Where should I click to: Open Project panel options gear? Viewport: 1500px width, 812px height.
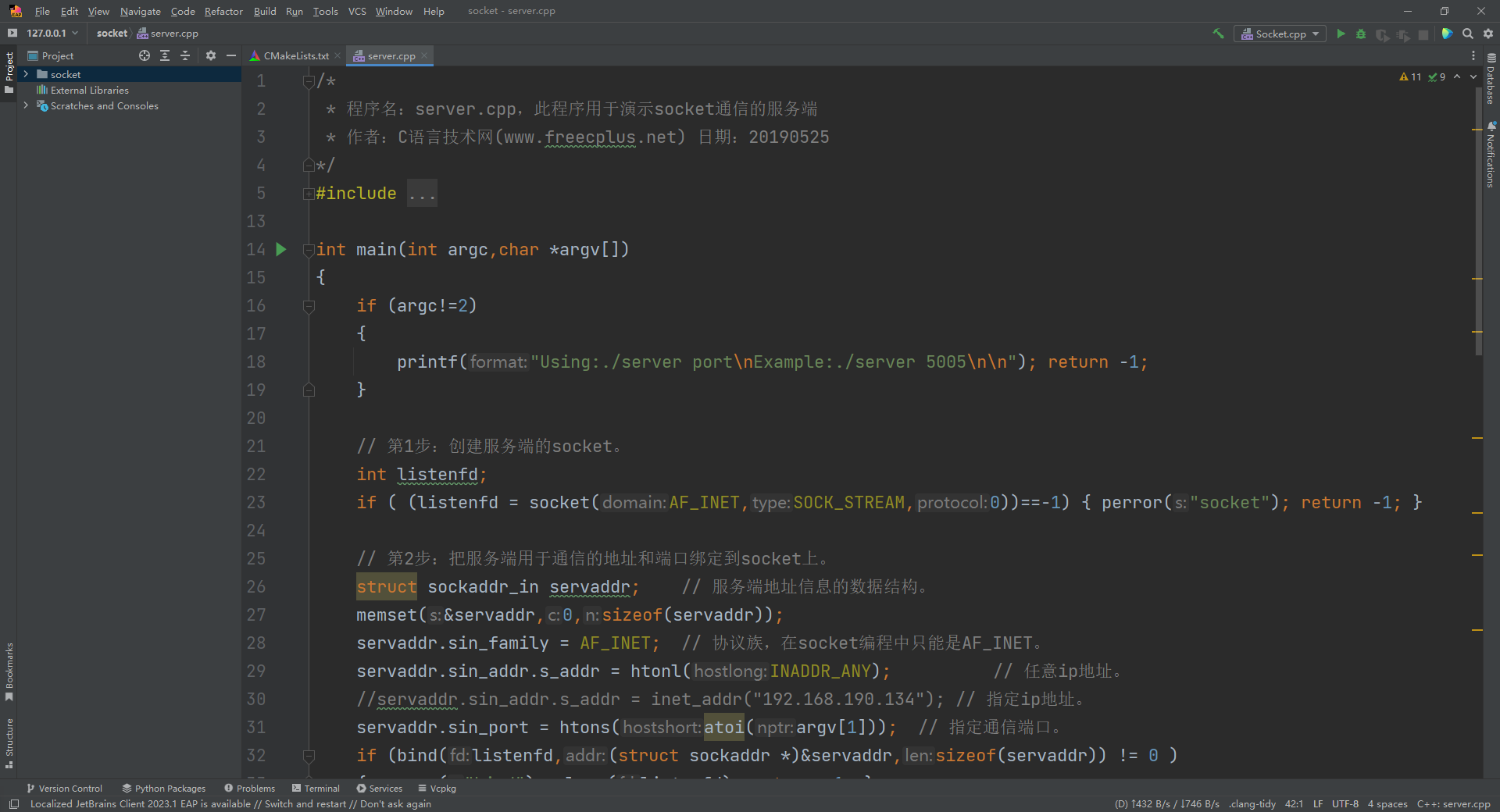point(211,55)
